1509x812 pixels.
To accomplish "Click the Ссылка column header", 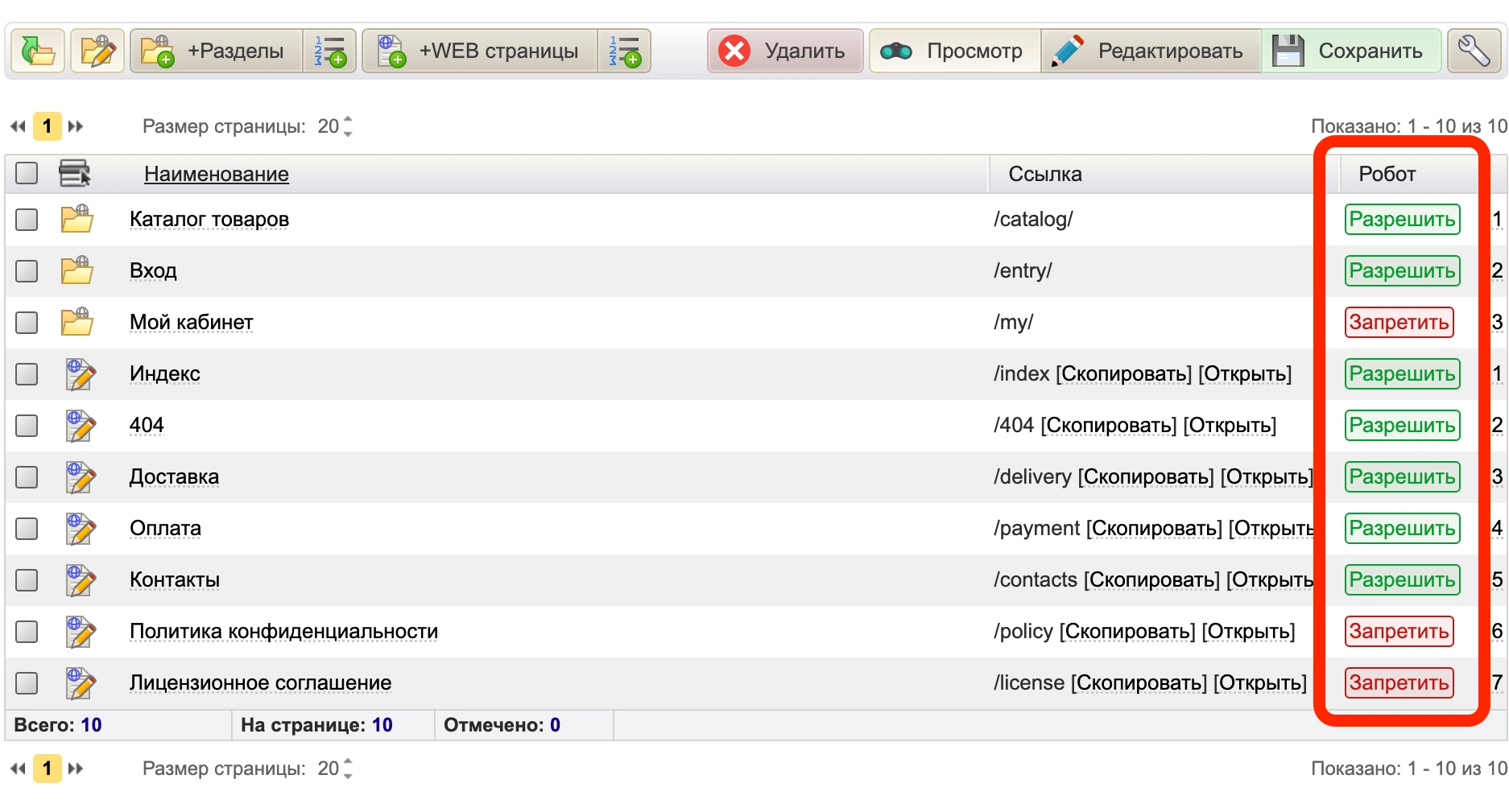I will pyautogui.click(x=1044, y=174).
